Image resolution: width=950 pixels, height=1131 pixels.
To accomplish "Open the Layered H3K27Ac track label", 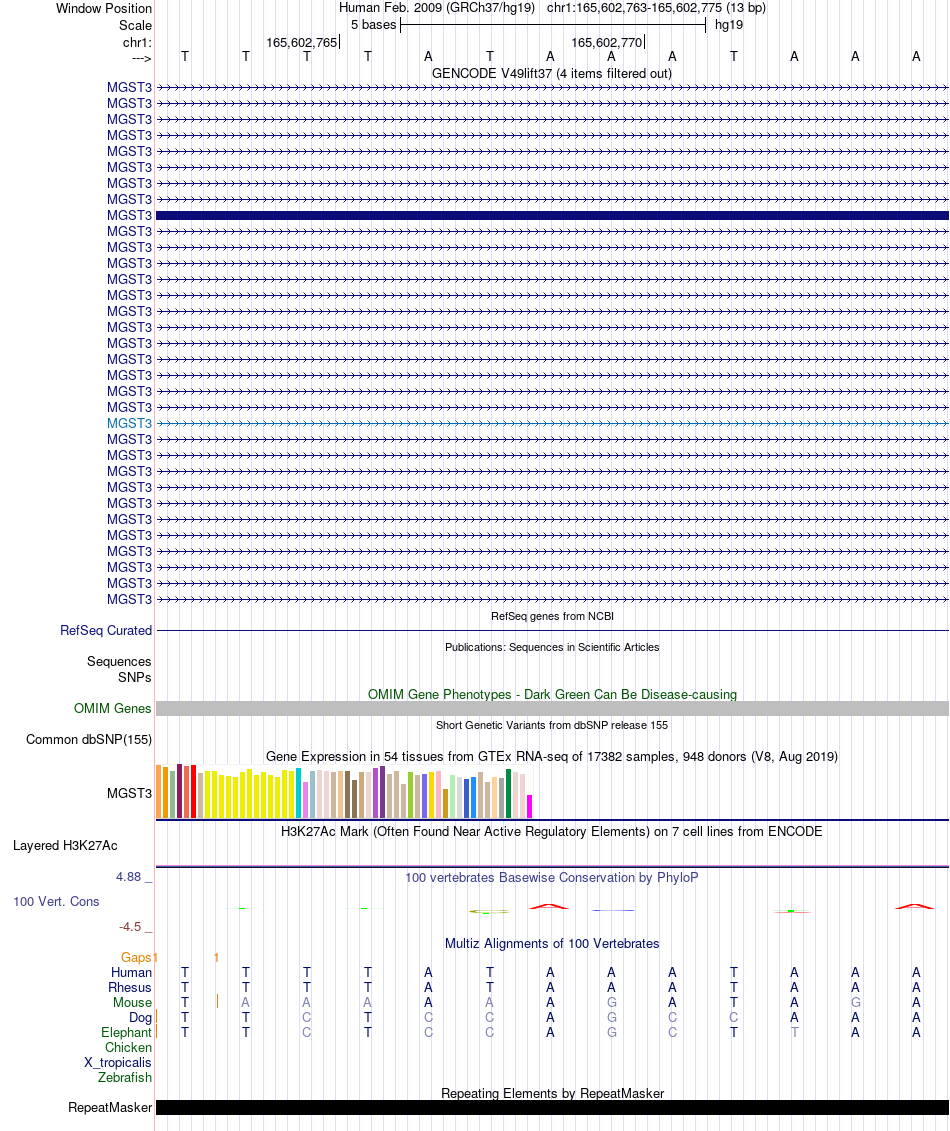I will pos(65,845).
